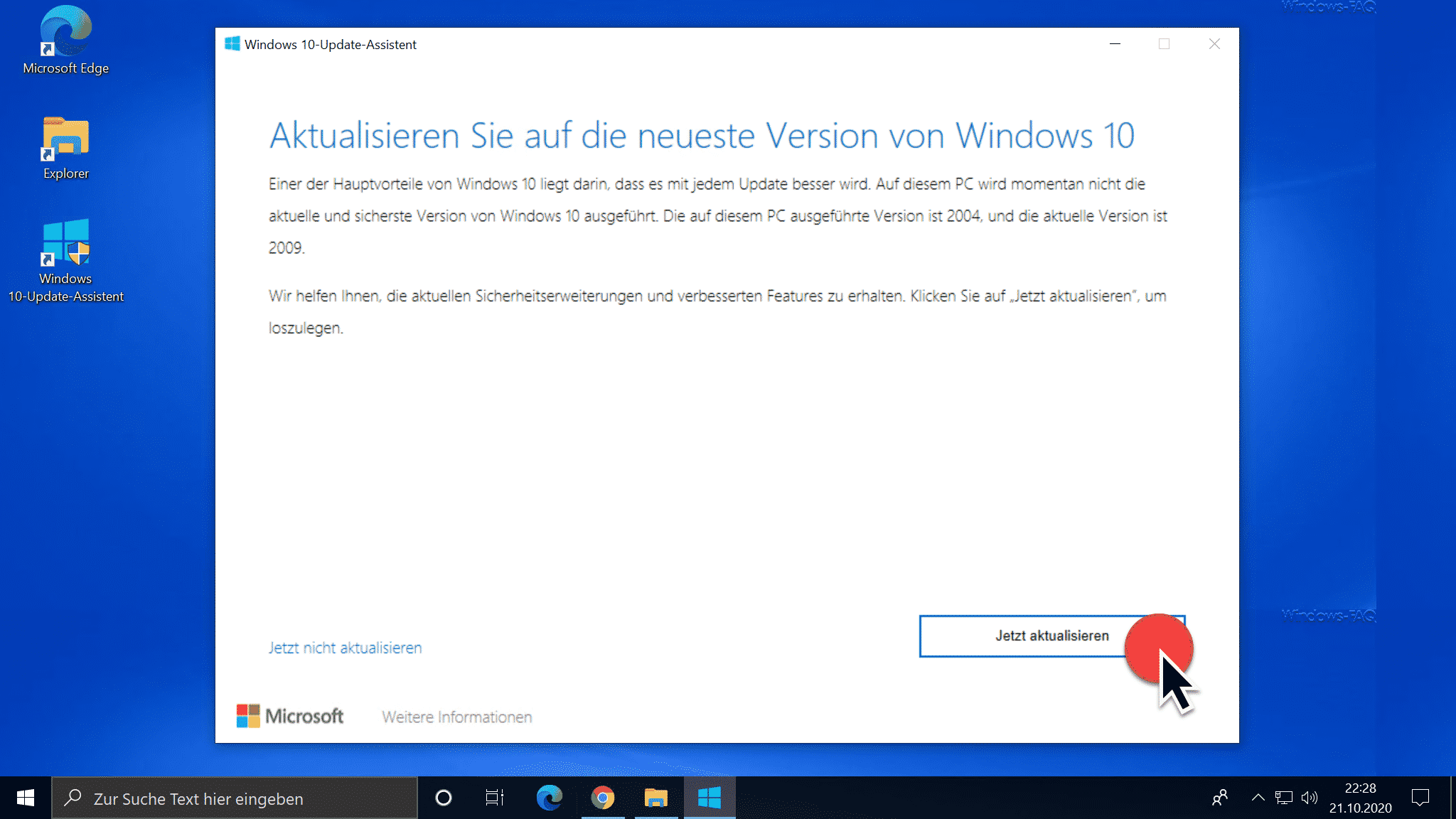
Task: Click Jetzt nicht aktualisieren link
Action: tap(345, 648)
